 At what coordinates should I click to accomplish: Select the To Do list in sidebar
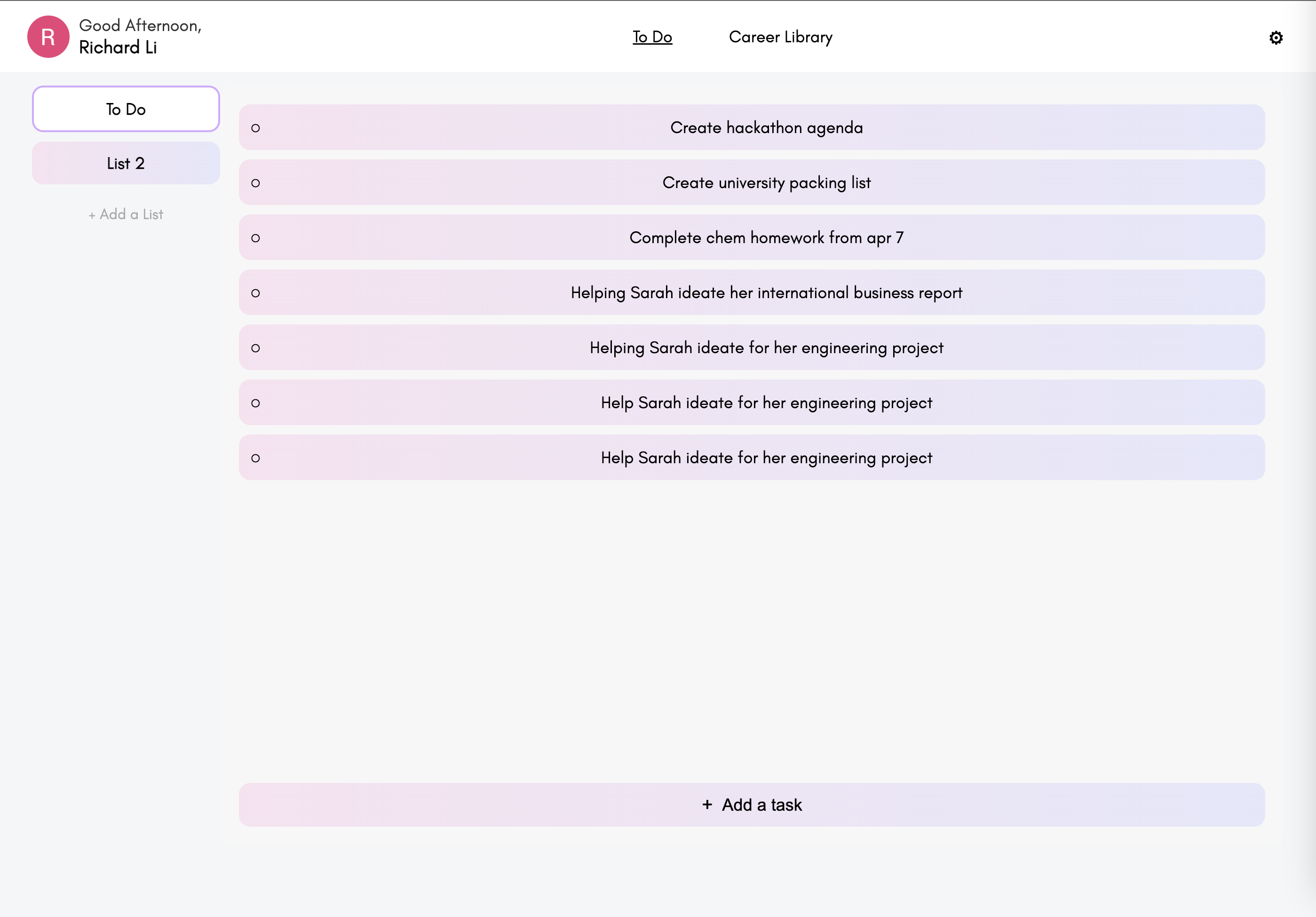pos(126,109)
